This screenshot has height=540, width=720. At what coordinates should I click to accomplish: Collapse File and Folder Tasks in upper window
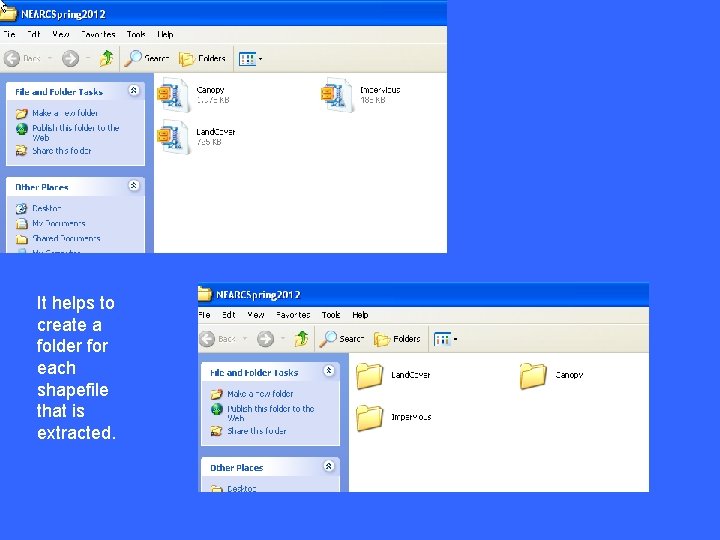coord(134,90)
